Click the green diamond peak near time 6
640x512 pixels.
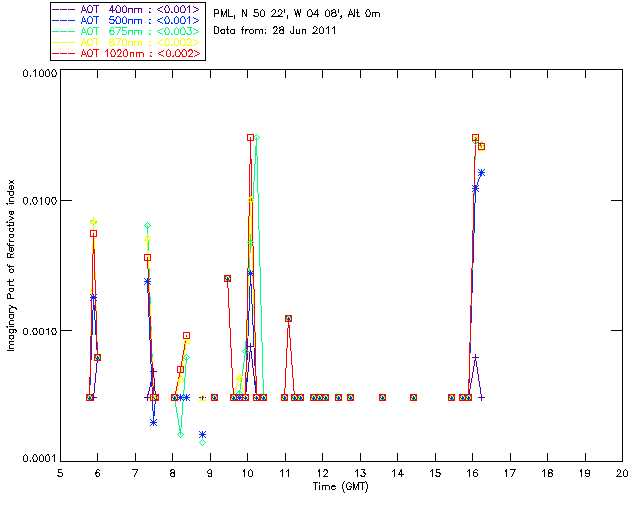pyautogui.click(x=93, y=221)
